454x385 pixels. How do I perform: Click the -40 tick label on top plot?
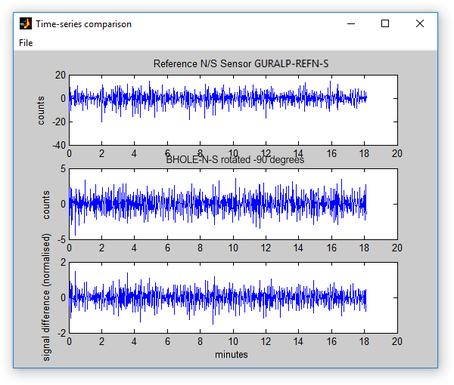point(59,145)
